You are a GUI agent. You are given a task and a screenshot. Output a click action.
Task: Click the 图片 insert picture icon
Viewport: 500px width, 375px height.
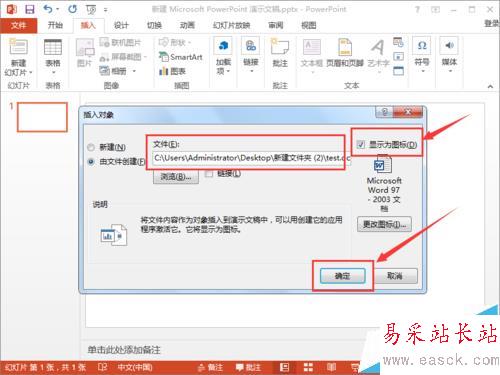[x=85, y=48]
